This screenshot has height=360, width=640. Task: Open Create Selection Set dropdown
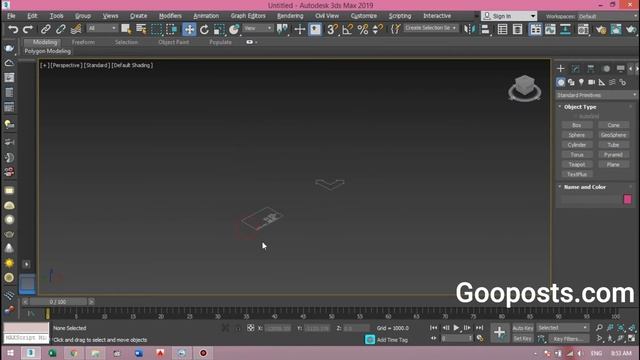pyautogui.click(x=431, y=28)
